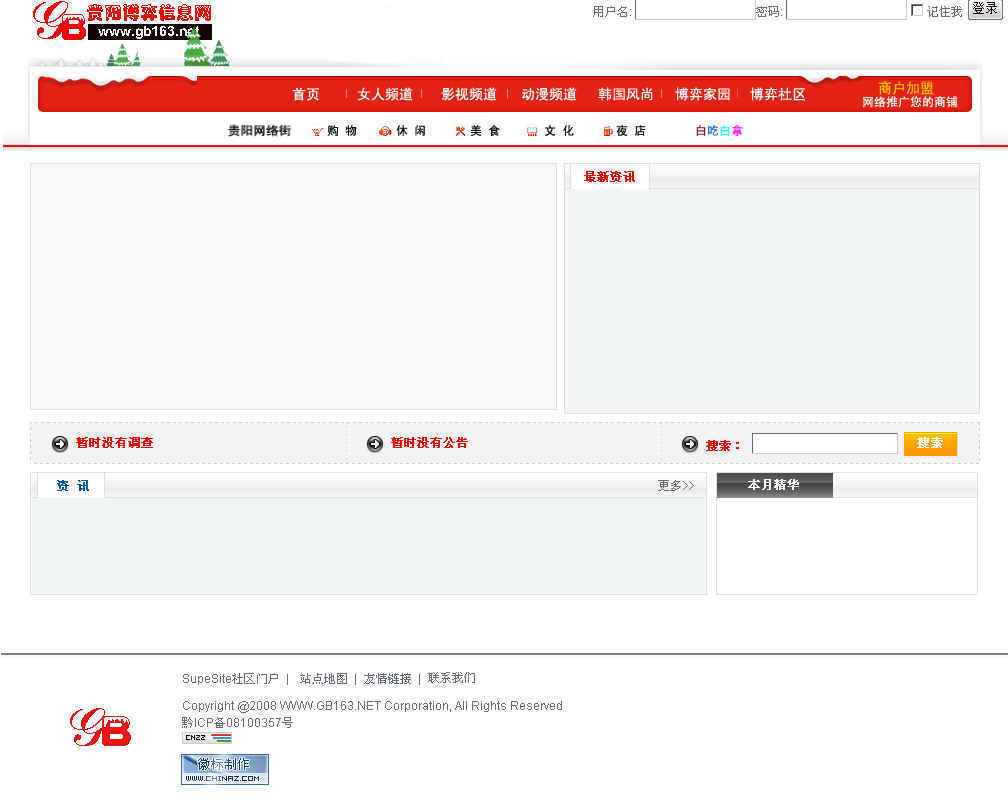Screen dimensions: 1008x800
Task: Click the 暂时没有调查 text
Action: [x=114, y=443]
